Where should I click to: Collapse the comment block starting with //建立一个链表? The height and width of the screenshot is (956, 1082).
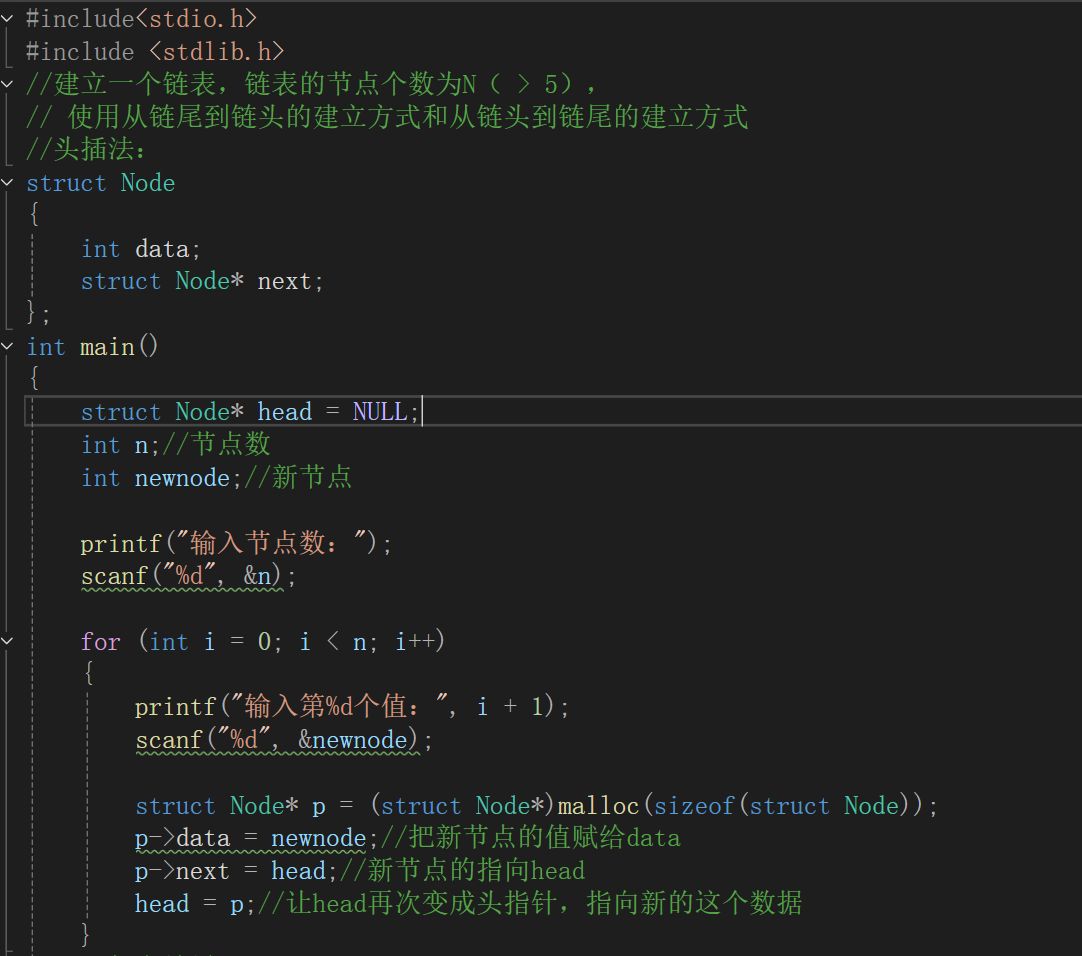click(x=7, y=84)
